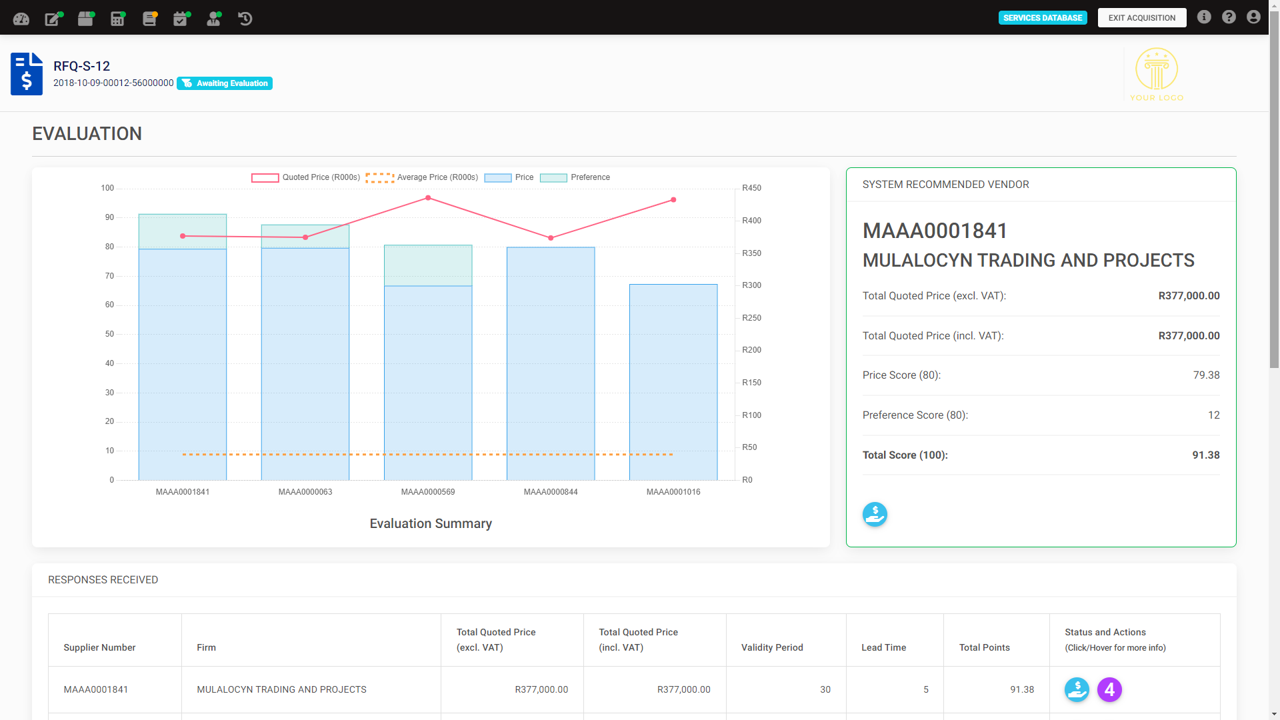Screen dimensions: 1280x720
Task: Open the user account profile icon
Action: tap(1254, 17)
